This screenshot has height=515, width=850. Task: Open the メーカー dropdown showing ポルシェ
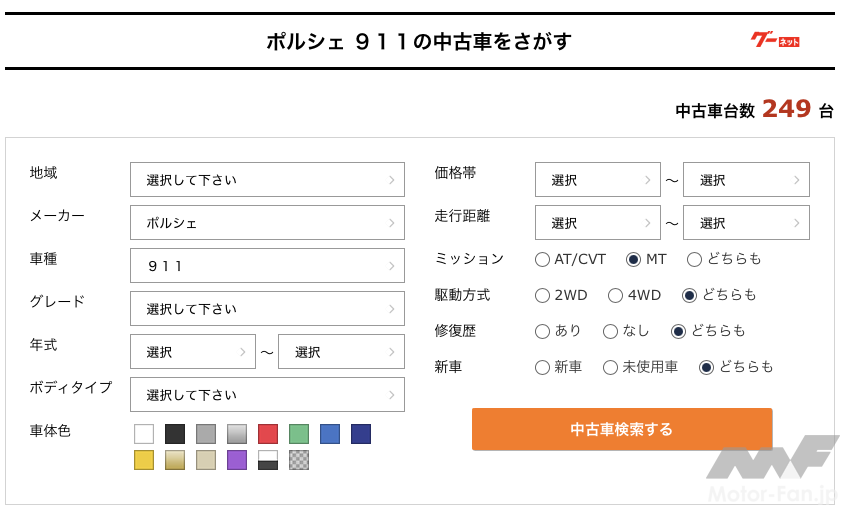pyautogui.click(x=267, y=223)
